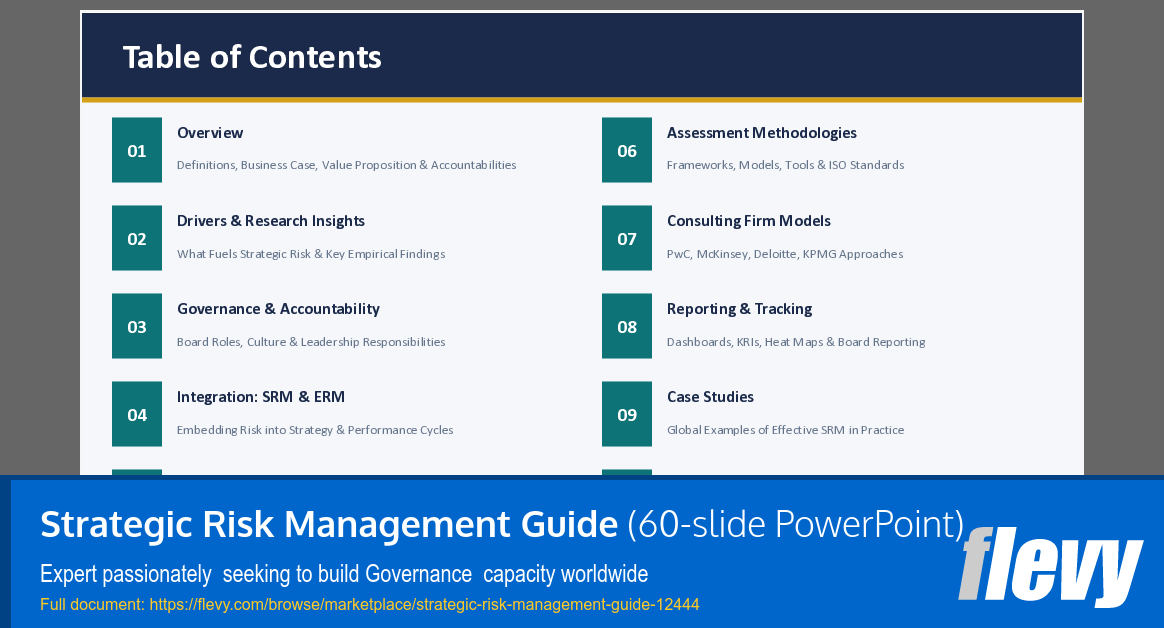Viewport: 1164px width, 628px height.
Task: Click the 08 number tile
Action: coord(627,326)
